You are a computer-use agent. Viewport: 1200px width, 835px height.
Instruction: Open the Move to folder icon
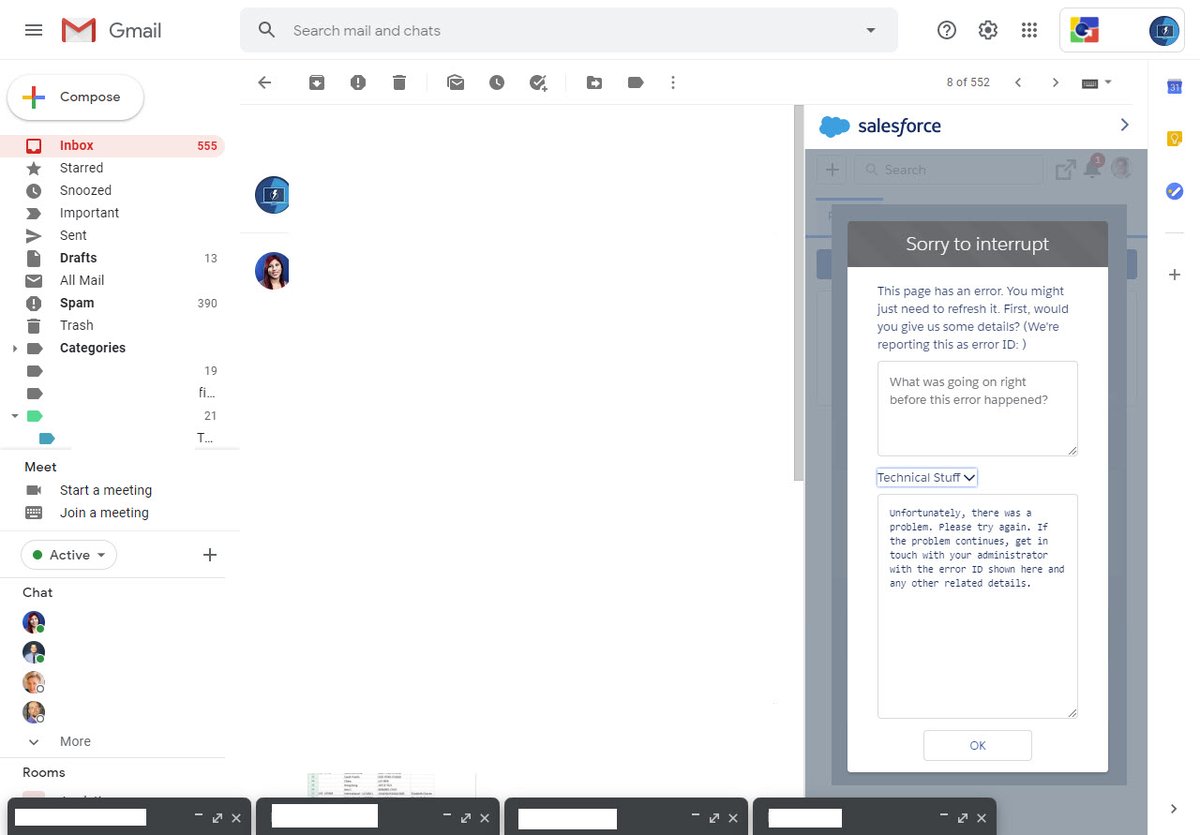(x=594, y=82)
